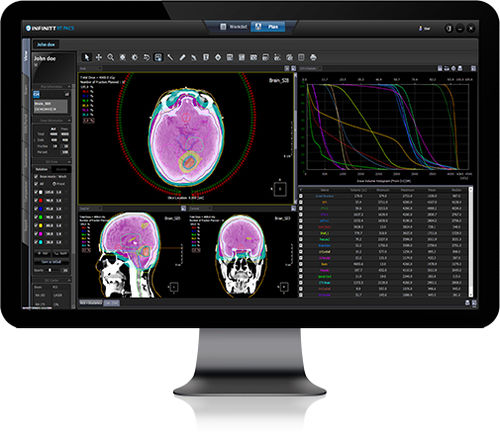This screenshot has height=433, width=500.
Task: Toggle the checkbox beside the cyan isodose swatch
Action: click(36, 242)
